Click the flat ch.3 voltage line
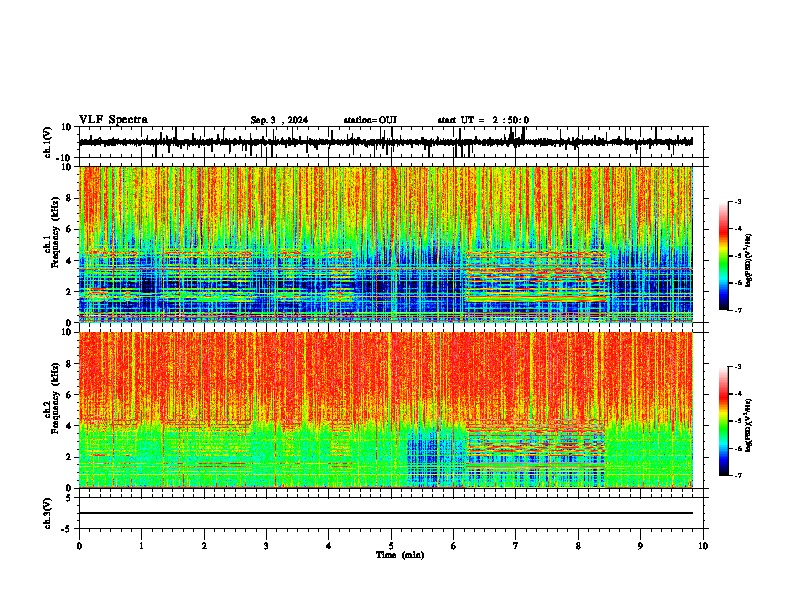 [385, 513]
